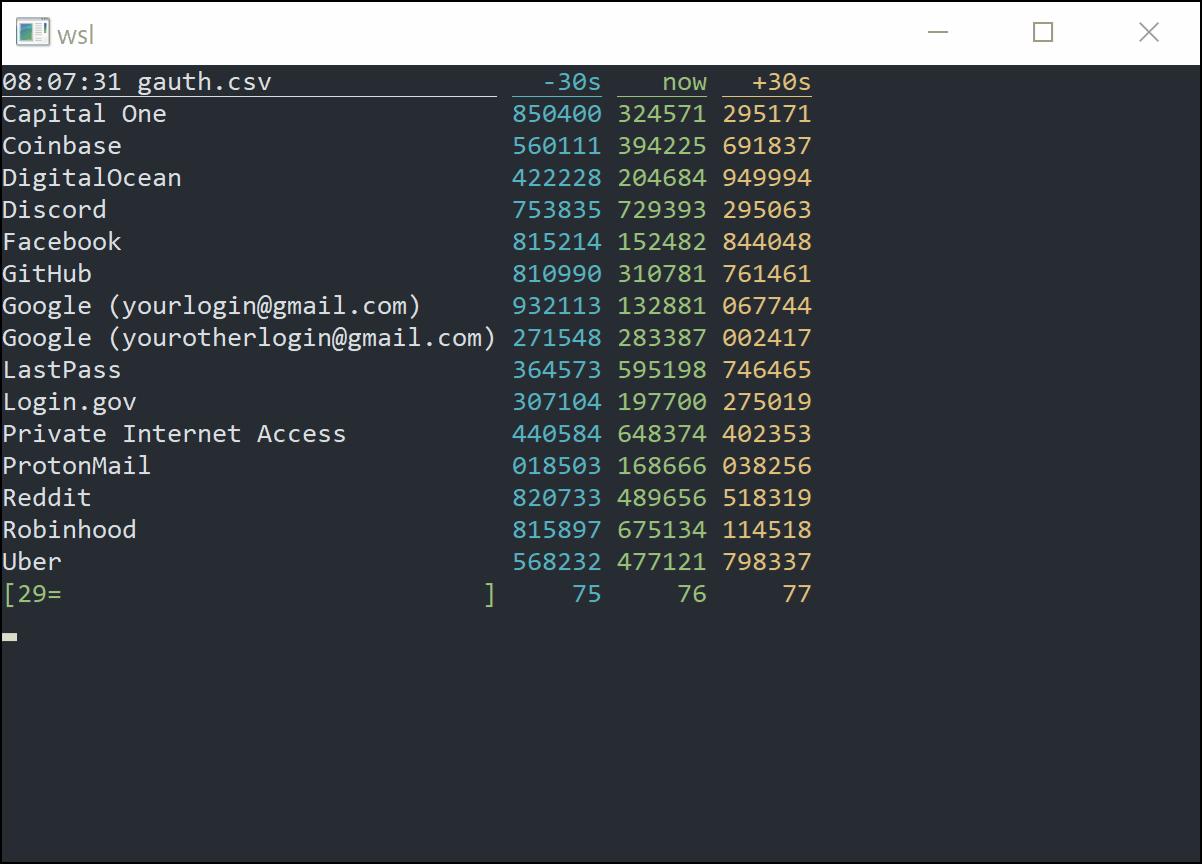
Task: Select the 'Reddit' account label
Action: [x=47, y=498]
